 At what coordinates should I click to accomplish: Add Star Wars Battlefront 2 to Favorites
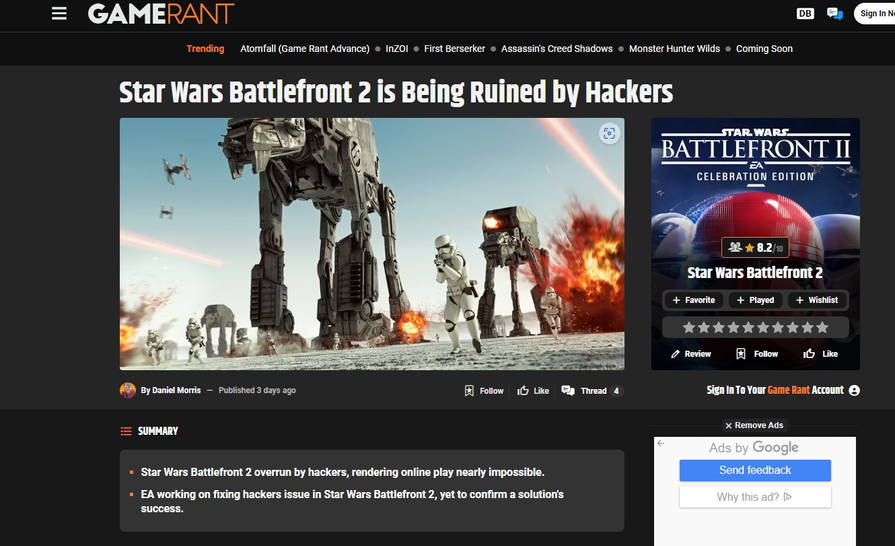(x=693, y=300)
